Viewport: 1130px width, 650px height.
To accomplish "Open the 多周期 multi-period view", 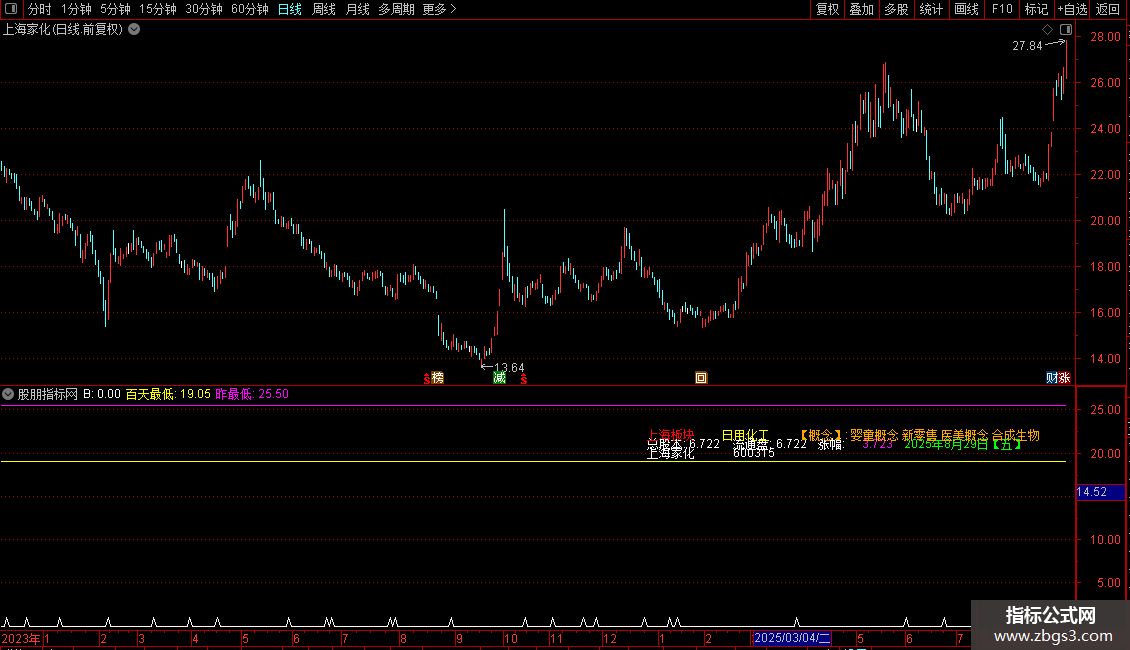I will [396, 9].
